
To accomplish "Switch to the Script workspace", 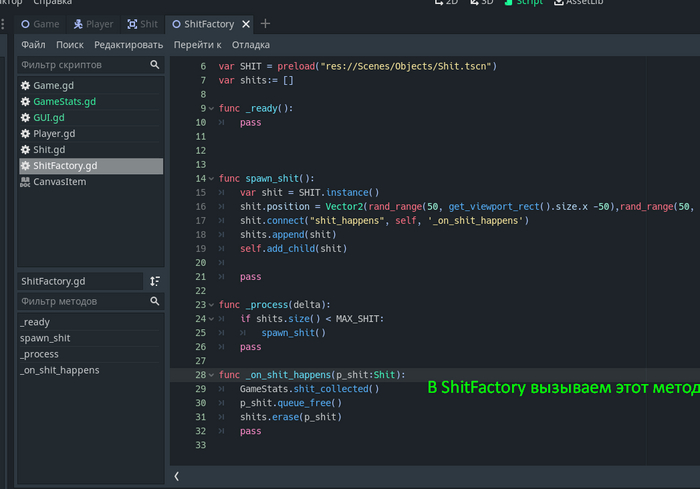I will click(x=521, y=3).
